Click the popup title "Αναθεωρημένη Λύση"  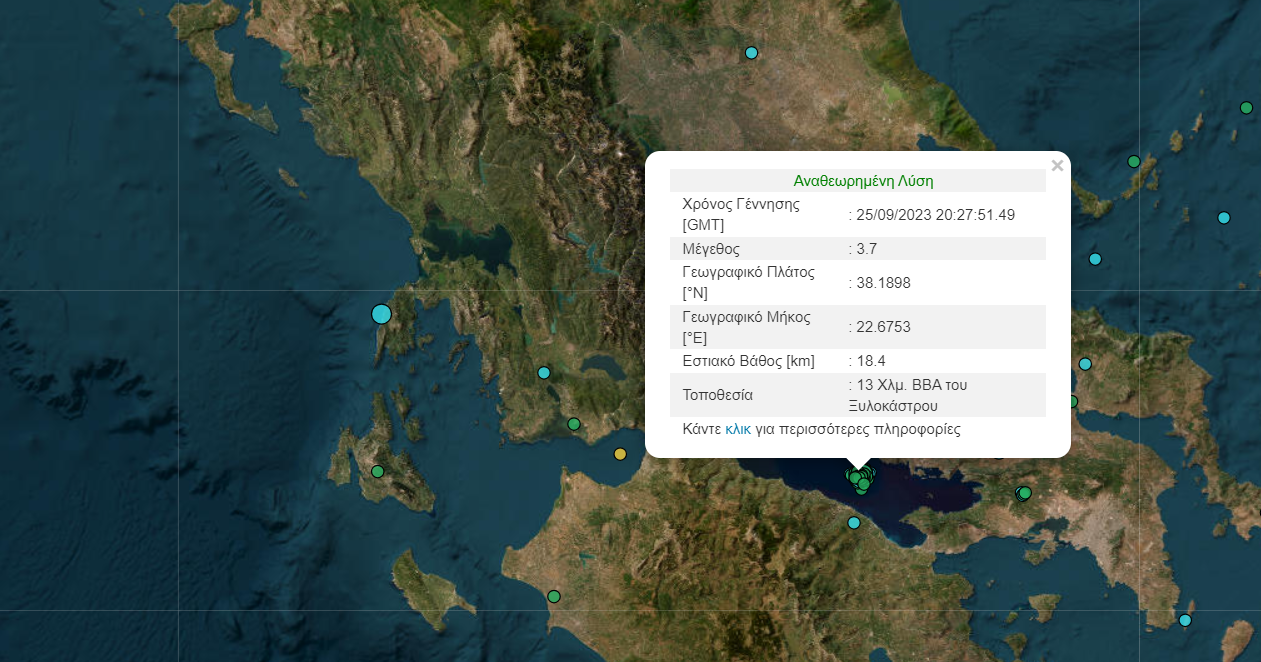[x=864, y=181]
